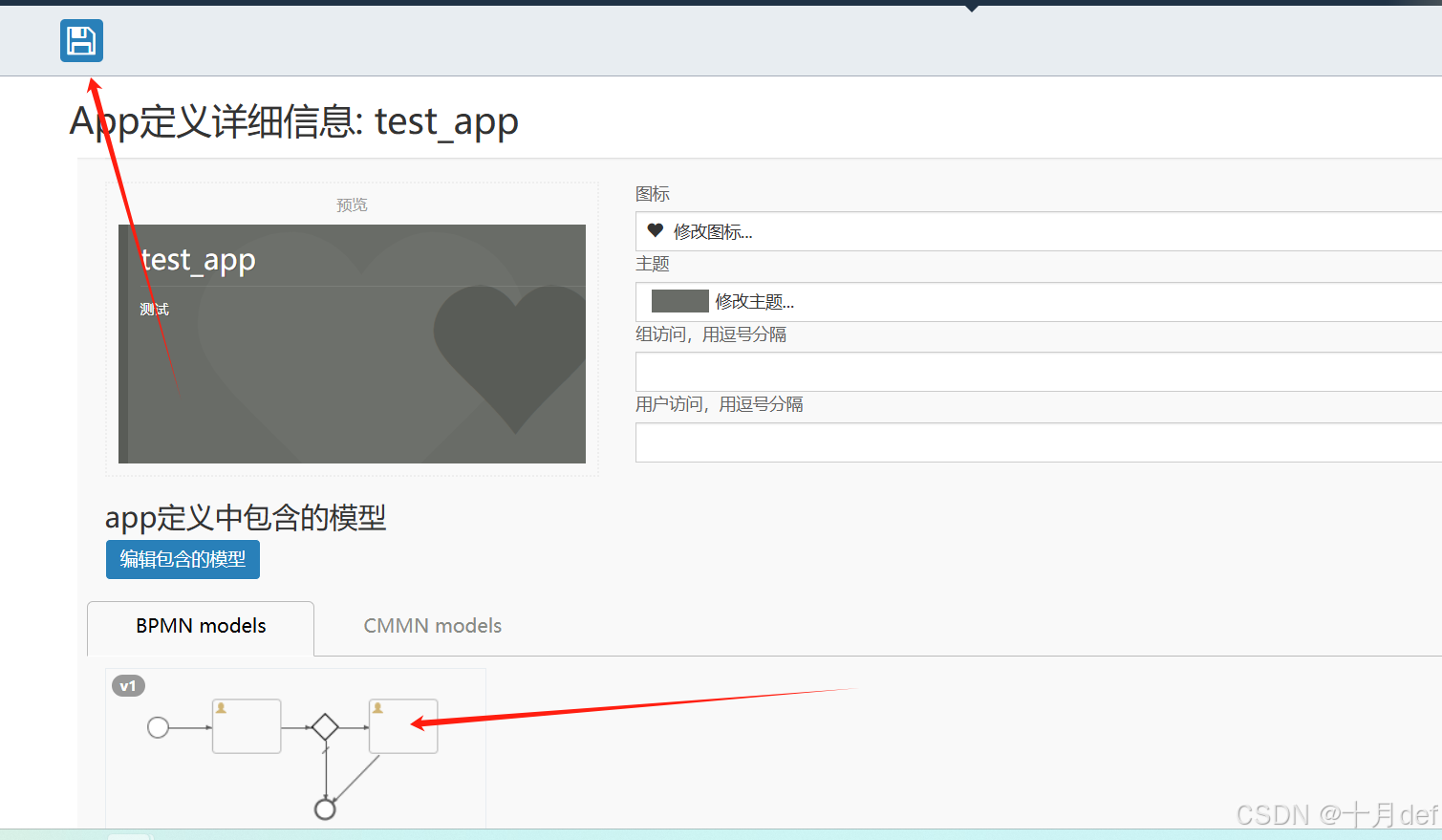Image resolution: width=1442 pixels, height=840 pixels.
Task: Switch to the BPMN models tab
Action: 201,627
